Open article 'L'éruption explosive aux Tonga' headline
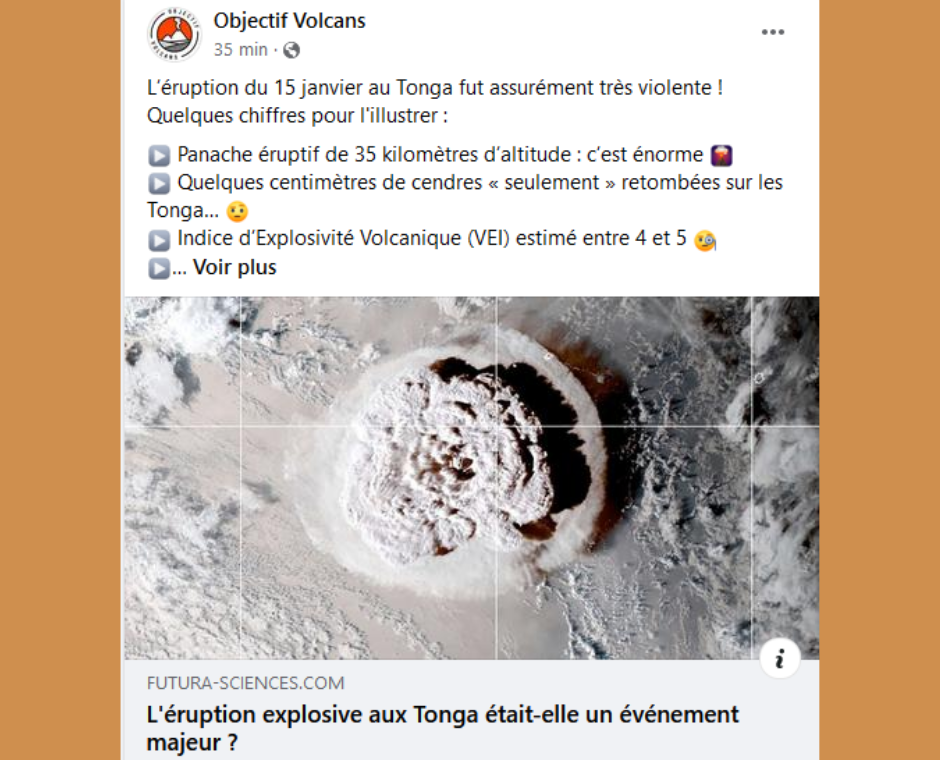940x760 pixels. pyautogui.click(x=442, y=728)
